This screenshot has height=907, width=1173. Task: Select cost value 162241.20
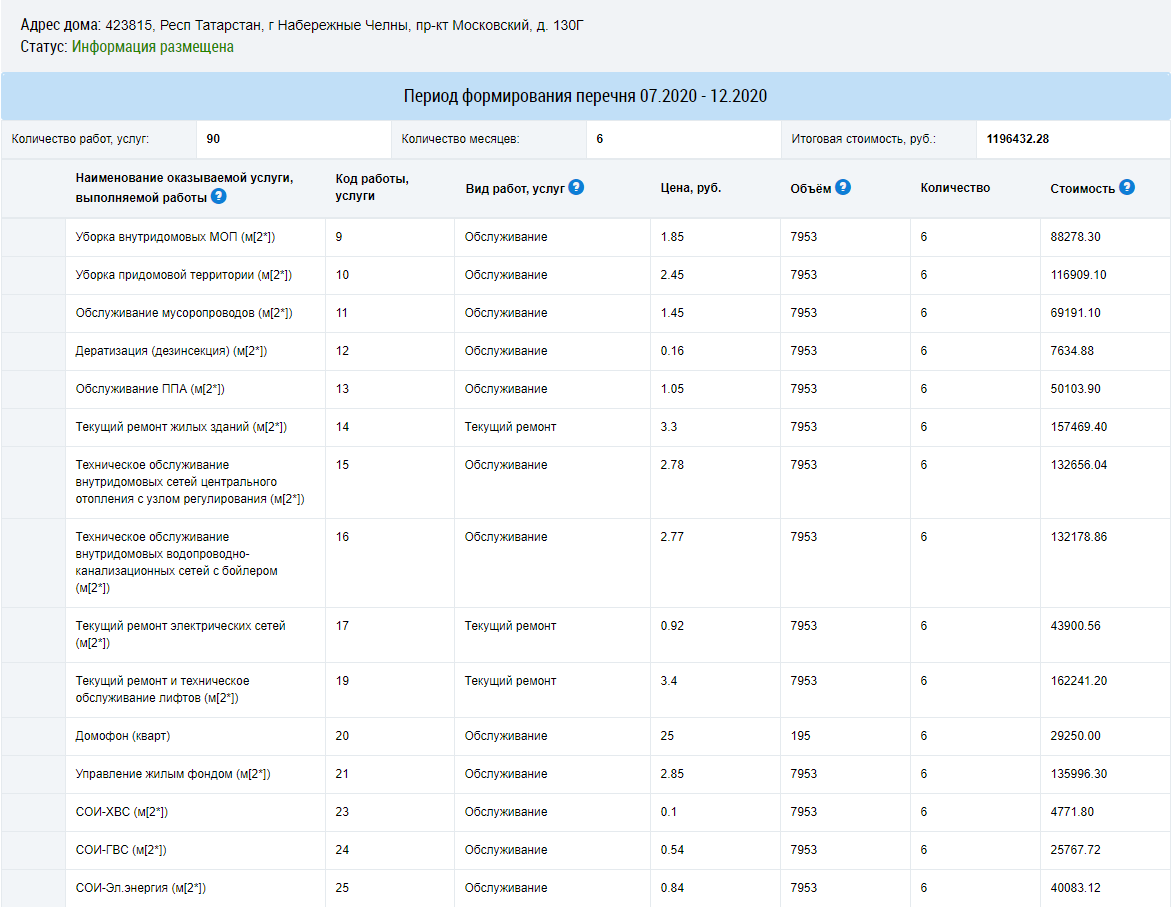1078,681
